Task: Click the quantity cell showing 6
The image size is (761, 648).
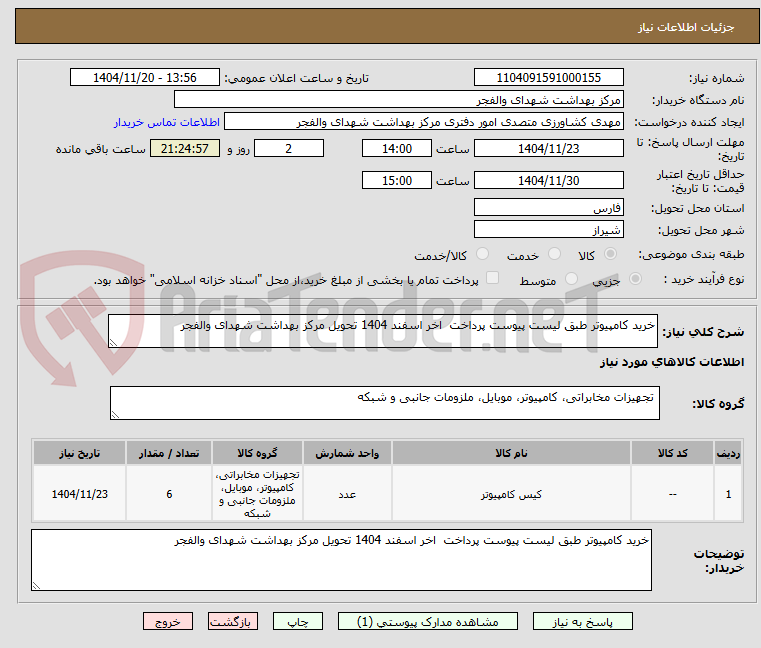Action: 168,494
